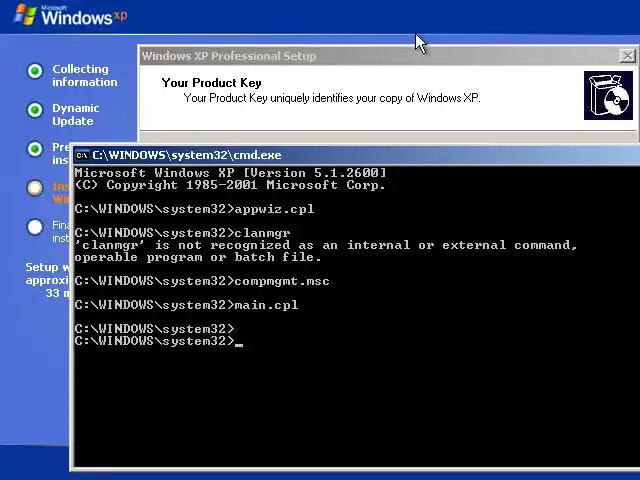Click the 'Your Product Key' heading

(x=211, y=83)
